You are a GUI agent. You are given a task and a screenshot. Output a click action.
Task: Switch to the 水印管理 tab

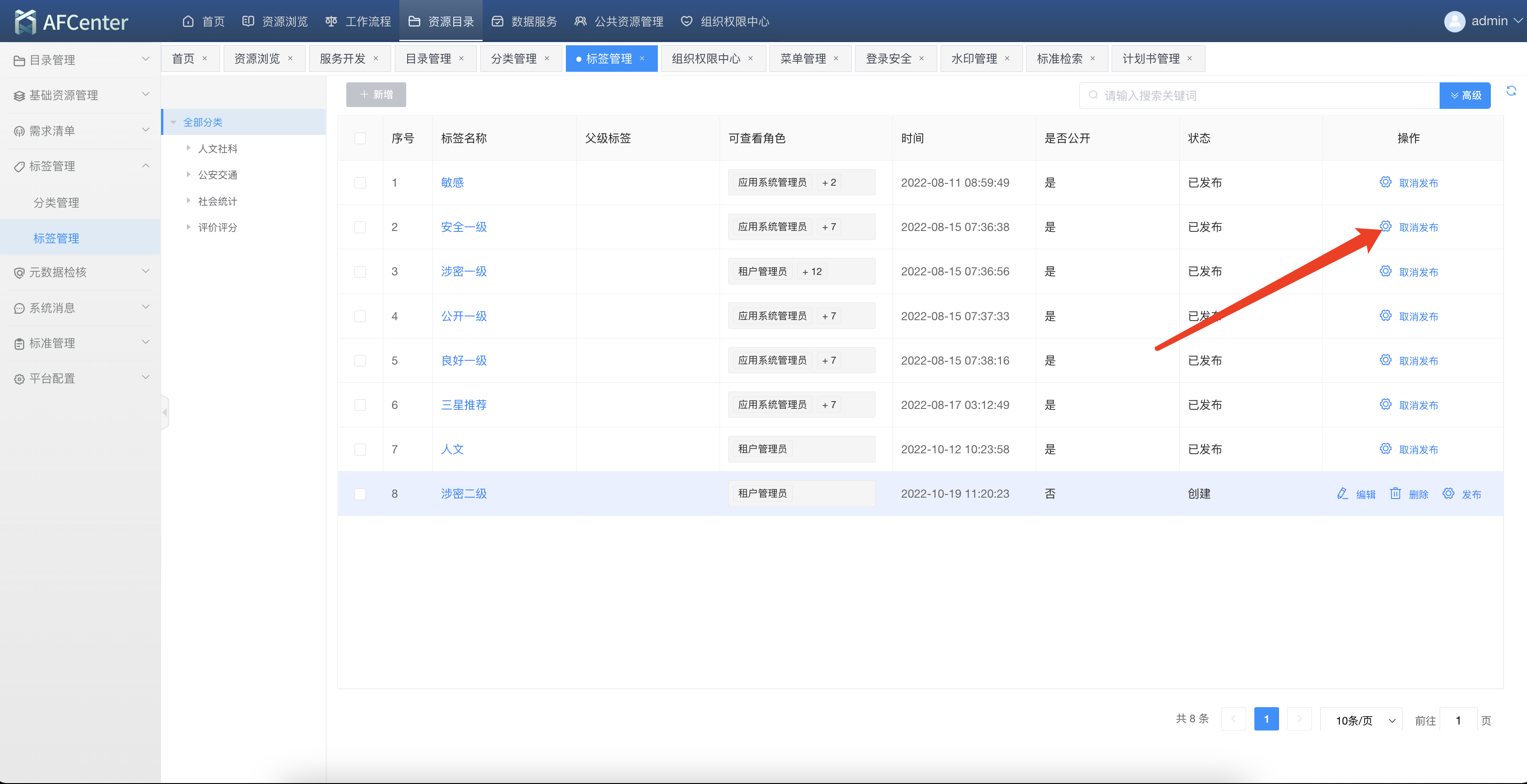[x=973, y=59]
